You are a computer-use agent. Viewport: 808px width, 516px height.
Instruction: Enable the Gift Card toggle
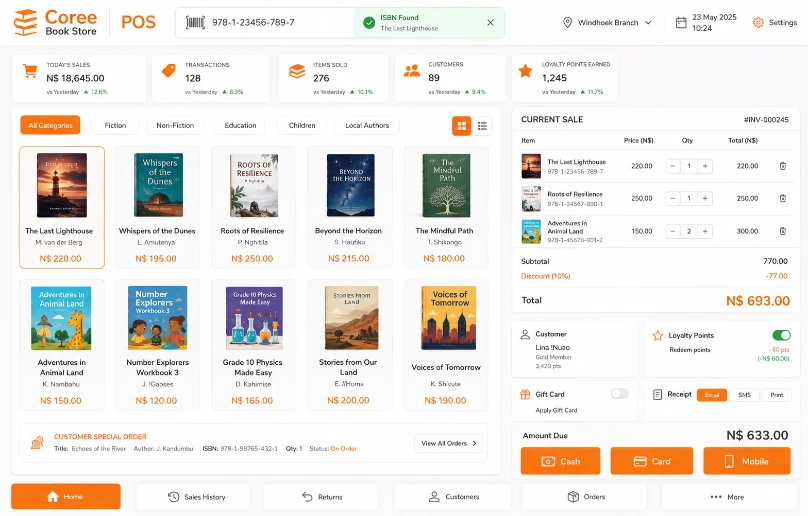620,394
